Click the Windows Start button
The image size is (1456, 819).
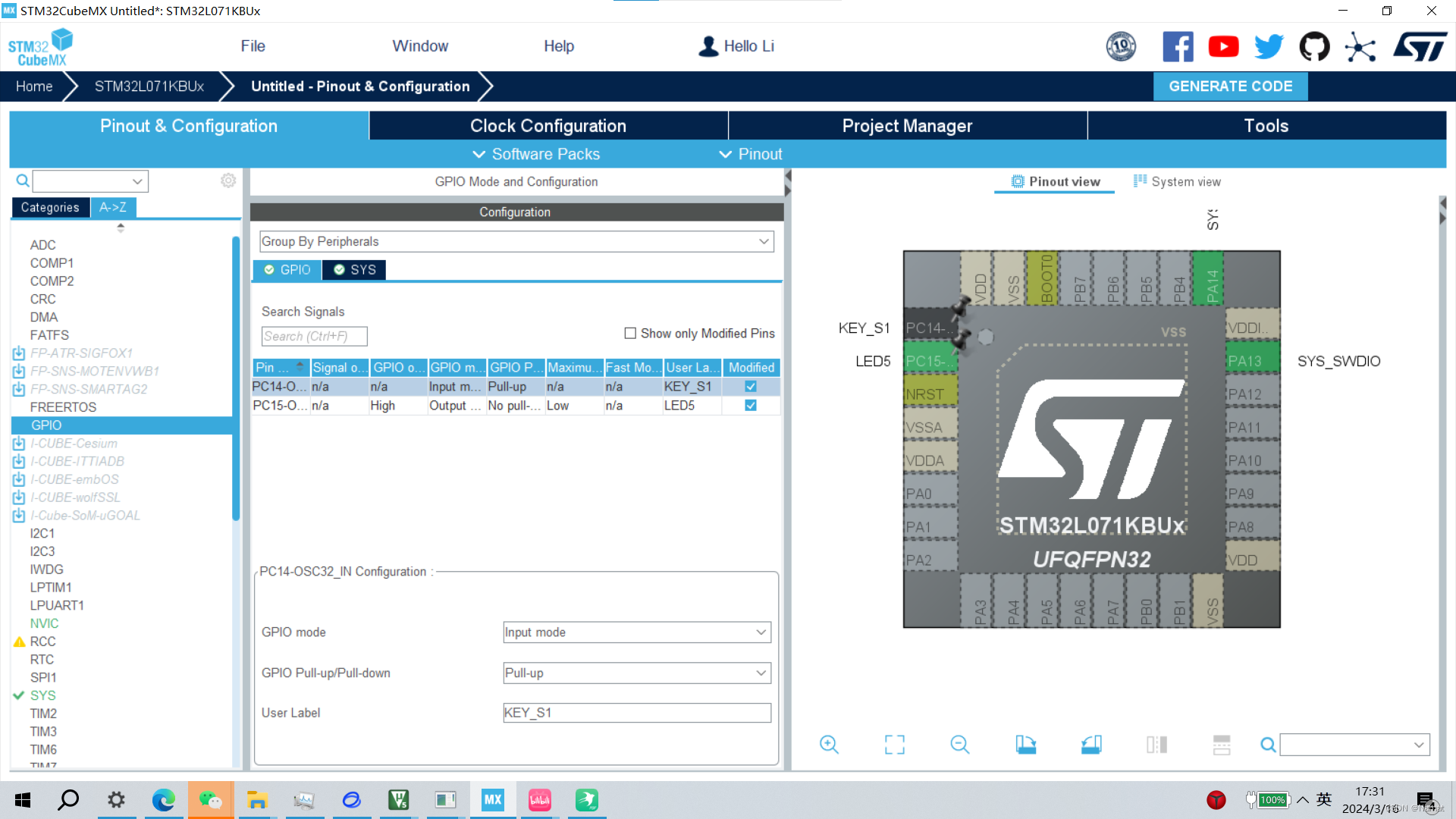tap(22, 800)
